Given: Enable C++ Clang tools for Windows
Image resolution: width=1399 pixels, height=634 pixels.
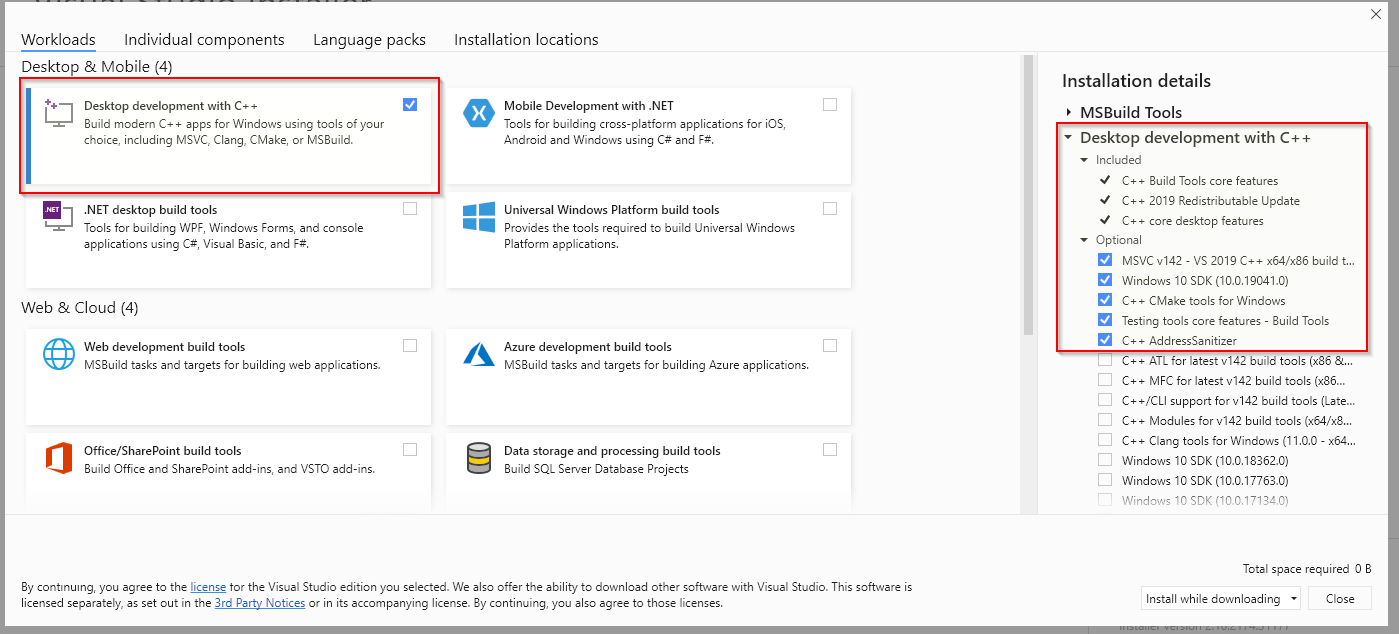Looking at the screenshot, I should click(1105, 440).
